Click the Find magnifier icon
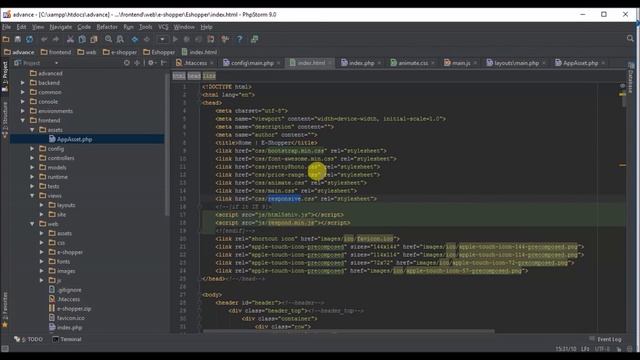Screen dimensions: 640x360 click(109, 39)
